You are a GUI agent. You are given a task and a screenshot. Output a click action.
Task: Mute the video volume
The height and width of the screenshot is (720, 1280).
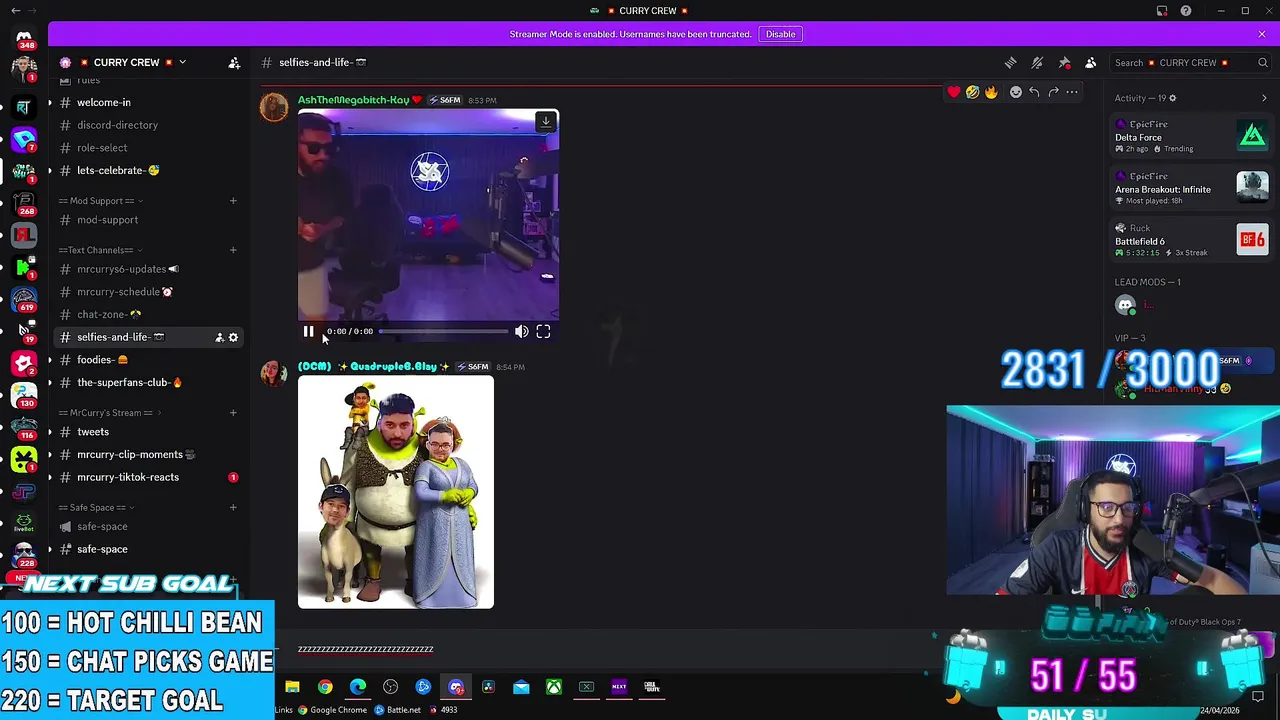[522, 331]
